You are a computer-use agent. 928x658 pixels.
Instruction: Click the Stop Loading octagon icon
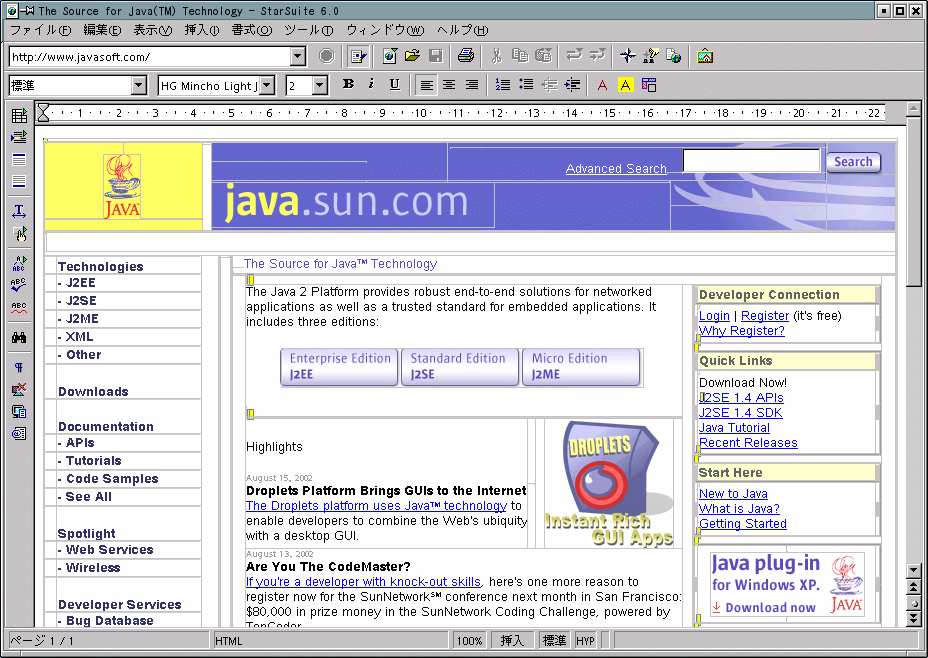[x=326, y=56]
